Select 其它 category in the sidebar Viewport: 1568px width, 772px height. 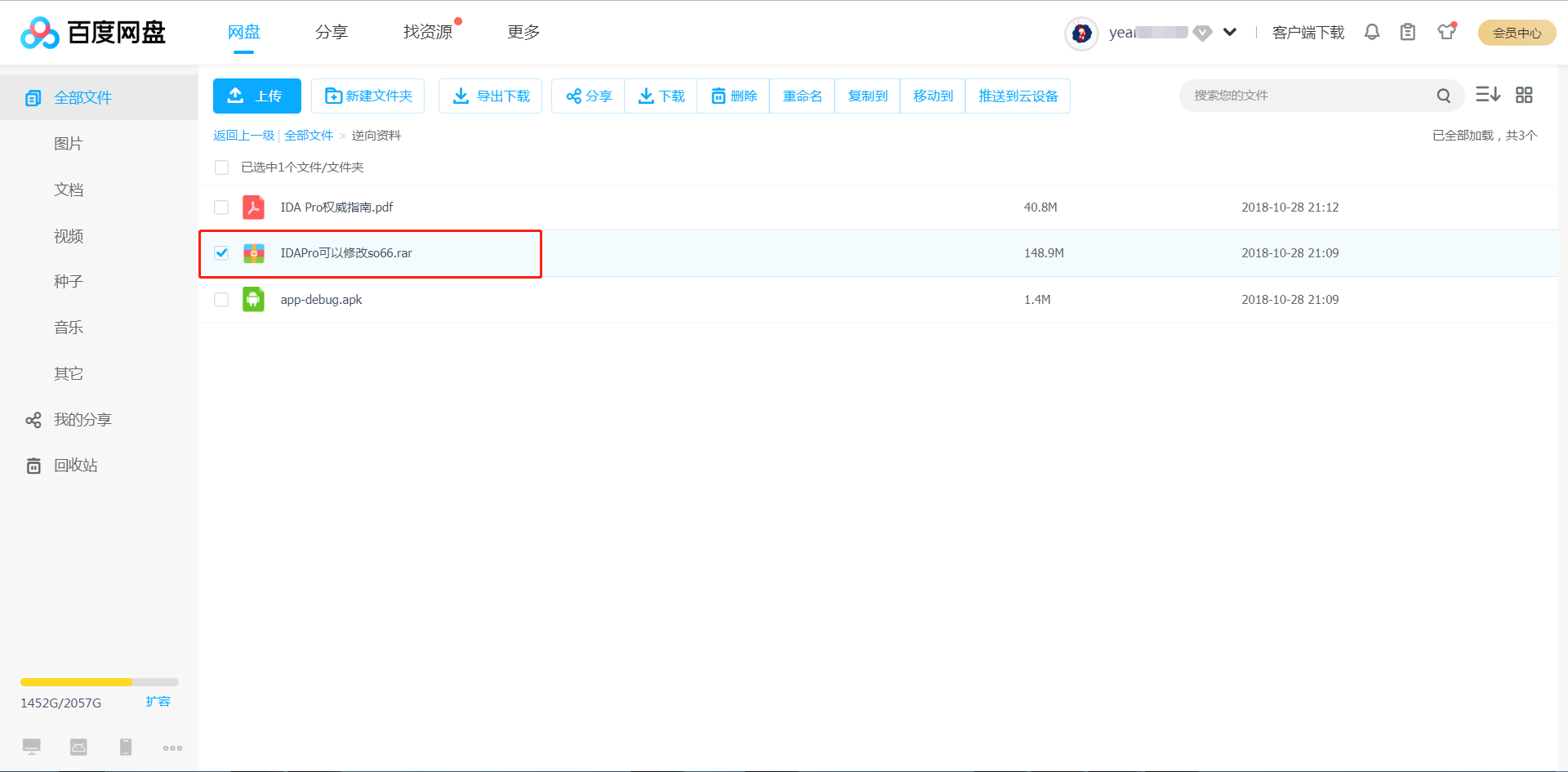69,374
